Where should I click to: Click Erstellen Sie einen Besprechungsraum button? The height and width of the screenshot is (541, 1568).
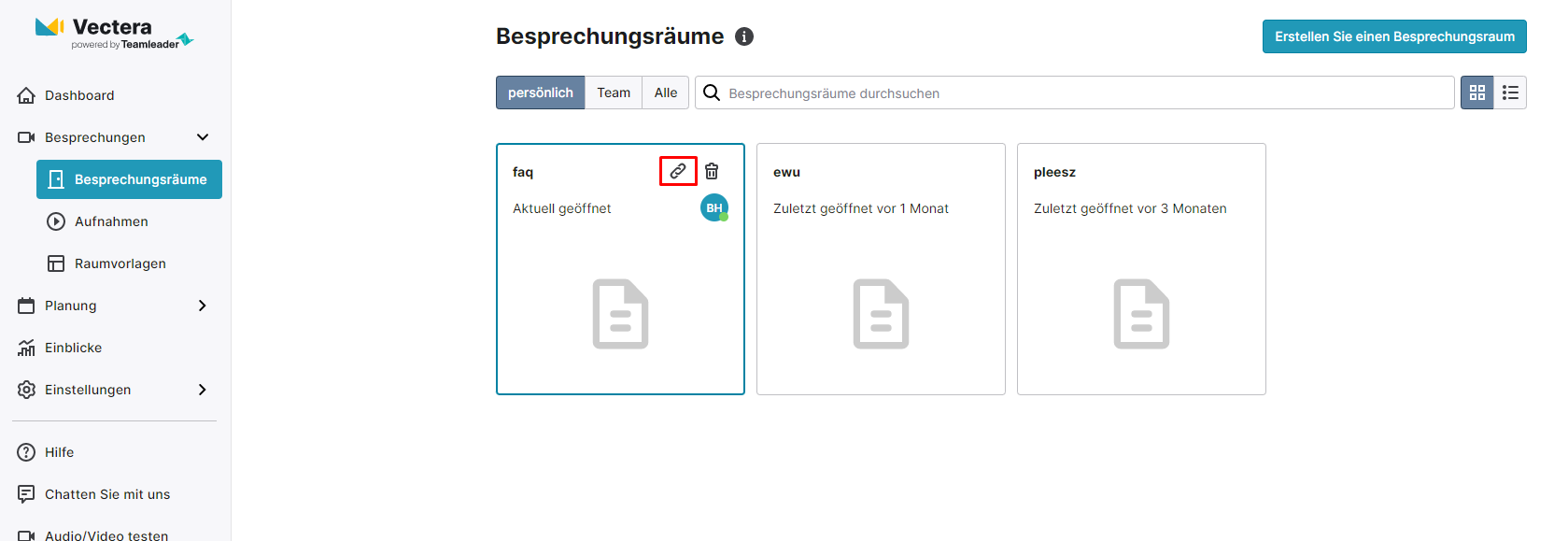(x=1394, y=36)
